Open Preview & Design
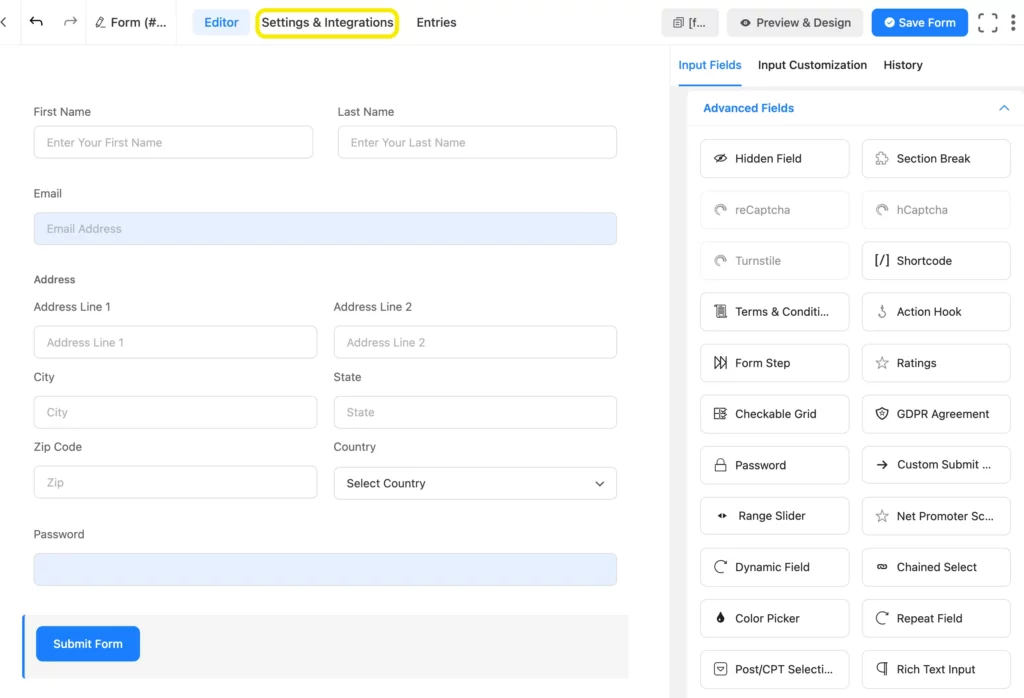This screenshot has height=698, width=1024. (795, 22)
